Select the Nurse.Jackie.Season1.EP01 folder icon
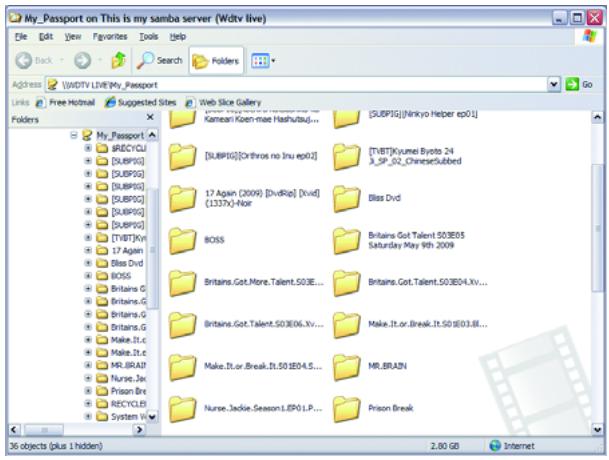Screen dimensions: 609x460 tap(183, 408)
